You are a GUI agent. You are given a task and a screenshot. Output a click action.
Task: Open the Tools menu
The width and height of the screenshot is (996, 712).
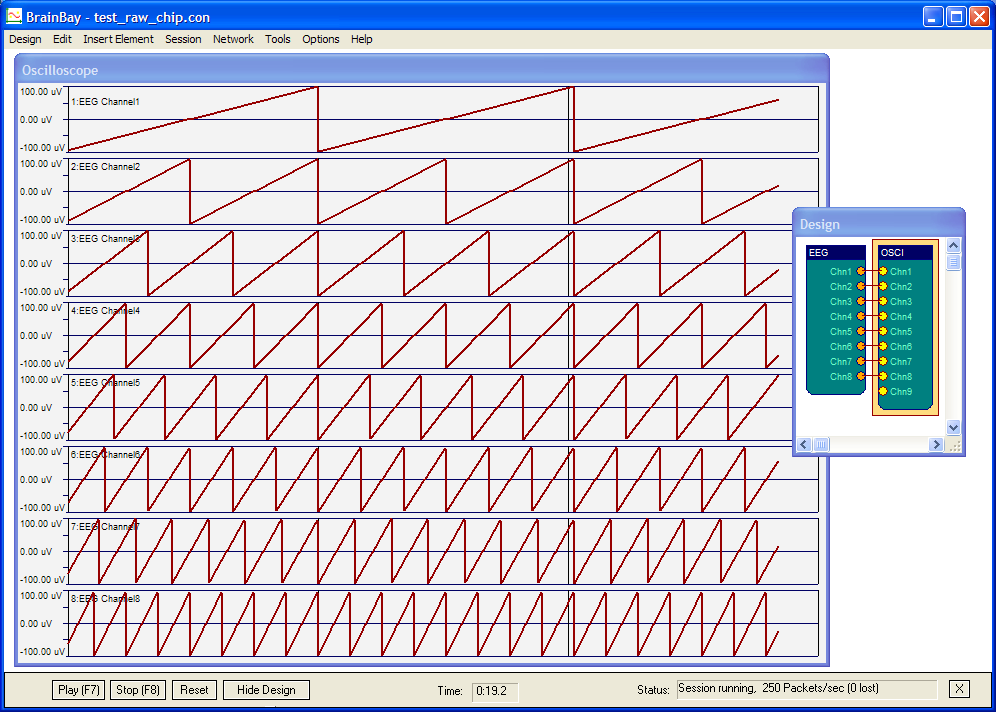click(x=278, y=39)
